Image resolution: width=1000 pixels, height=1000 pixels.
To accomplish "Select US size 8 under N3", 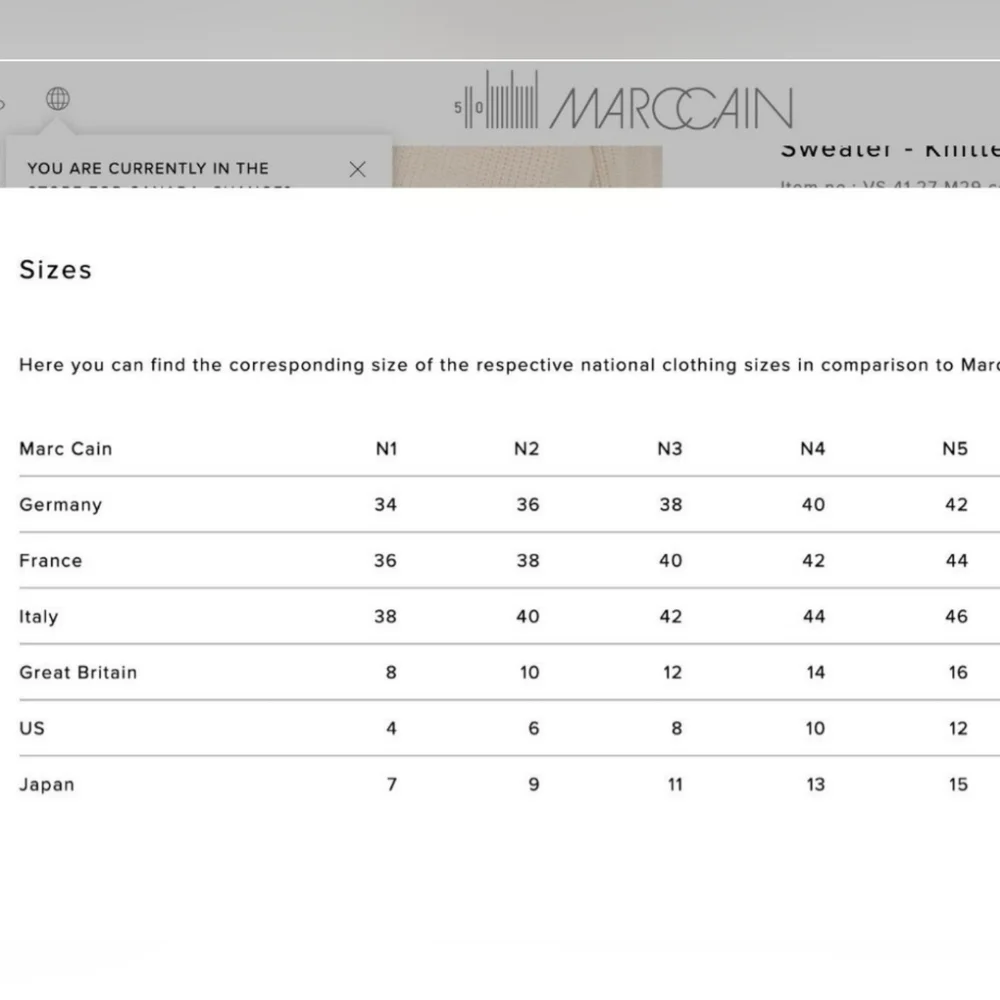I will pyautogui.click(x=677, y=728).
